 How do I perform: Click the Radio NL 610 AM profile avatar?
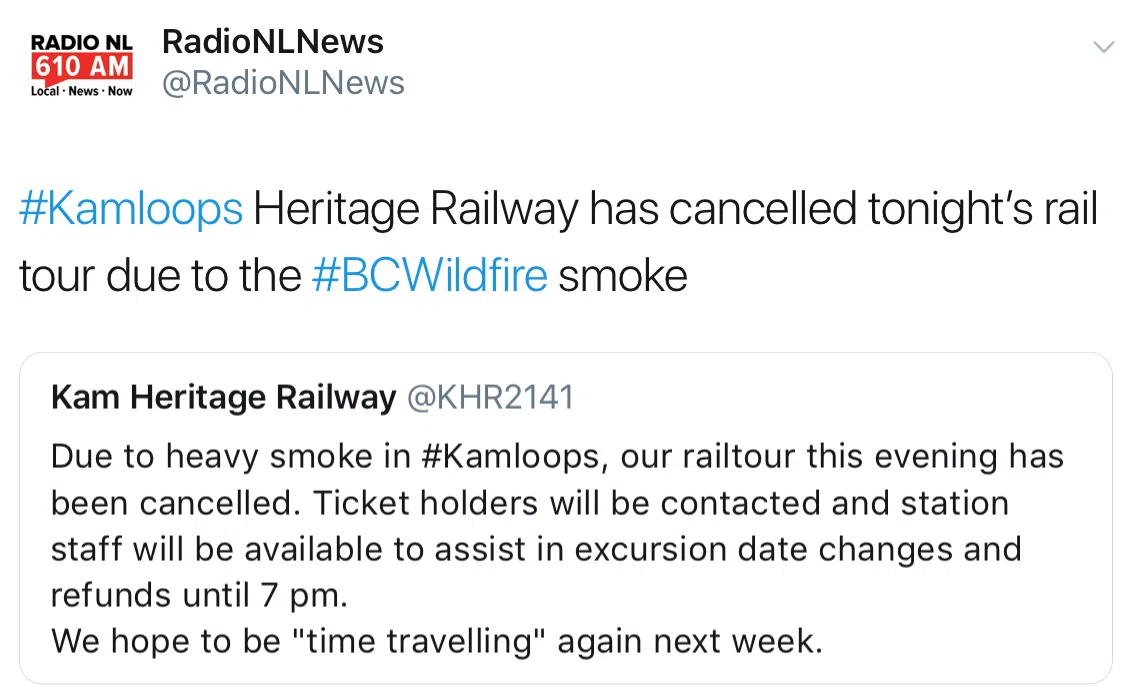(x=82, y=63)
